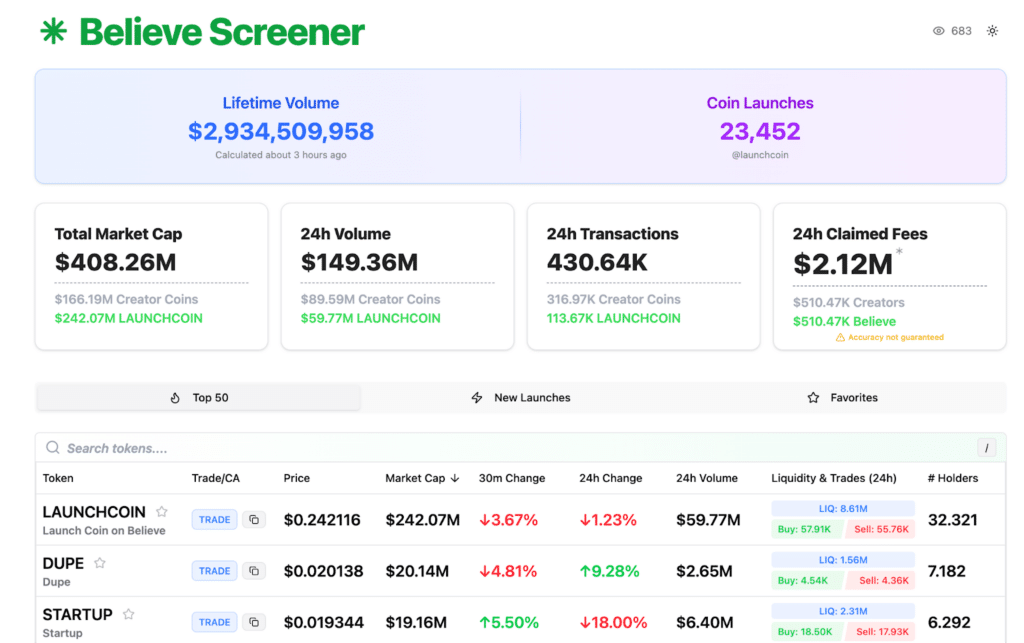Viewport: 1024px width, 643px height.
Task: Copy the STARTUP contract address
Action: 254,622
